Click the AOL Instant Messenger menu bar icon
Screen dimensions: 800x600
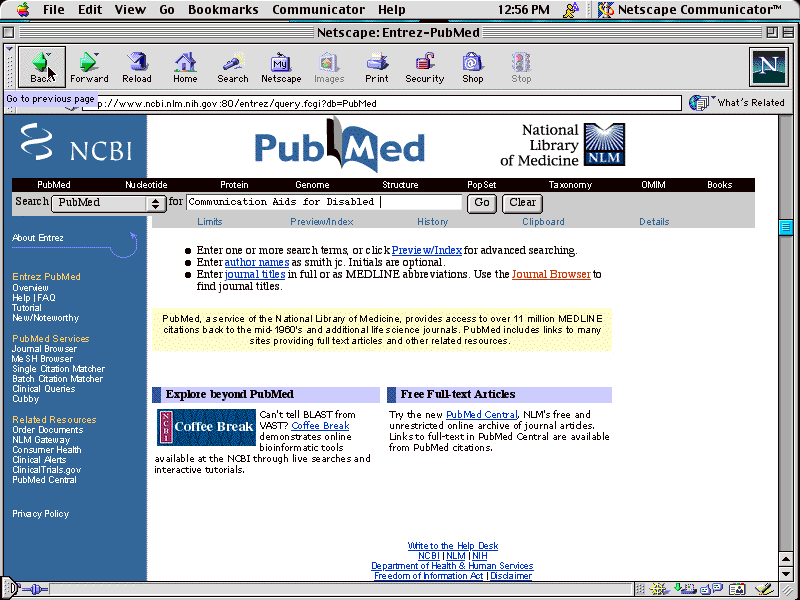point(571,9)
